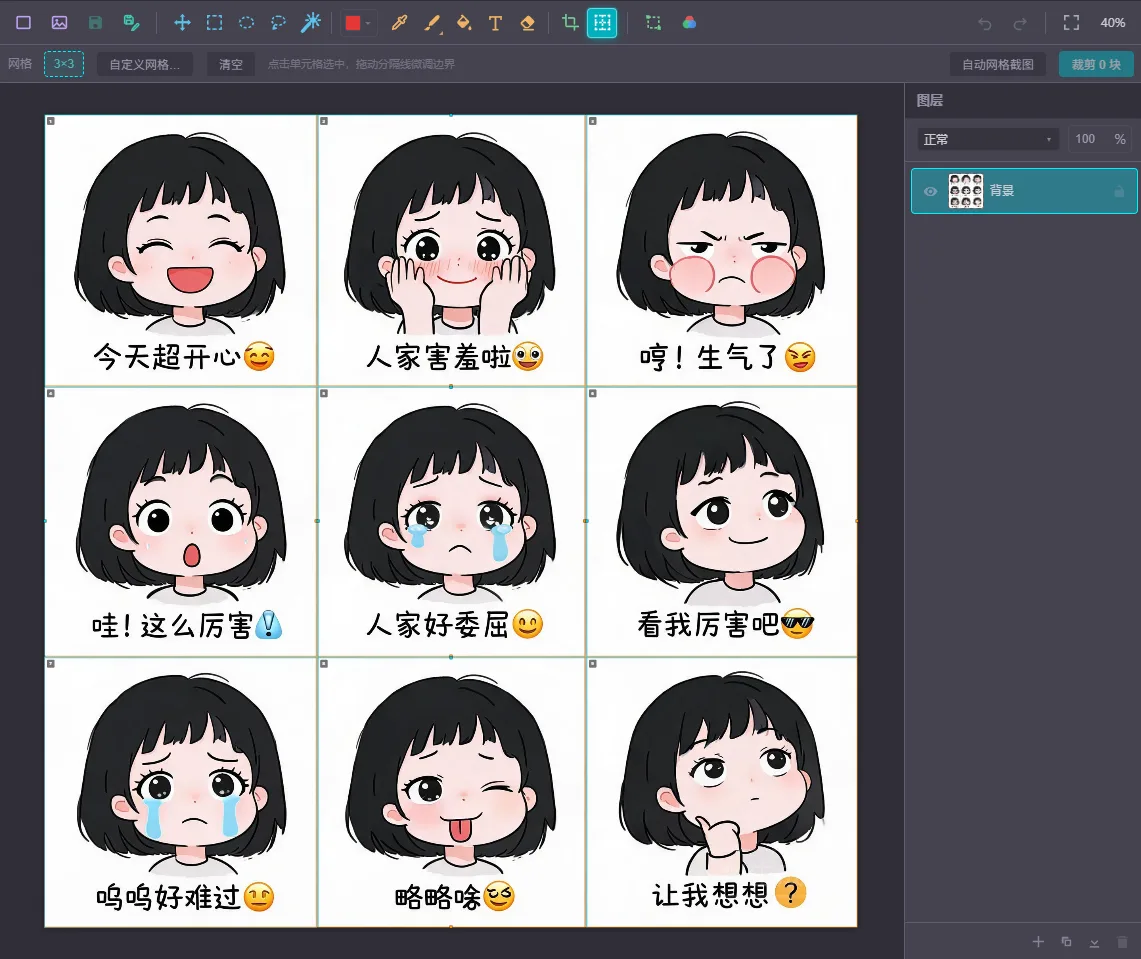
Task: Click the 今天超开心 happy face cell
Action: (180, 250)
